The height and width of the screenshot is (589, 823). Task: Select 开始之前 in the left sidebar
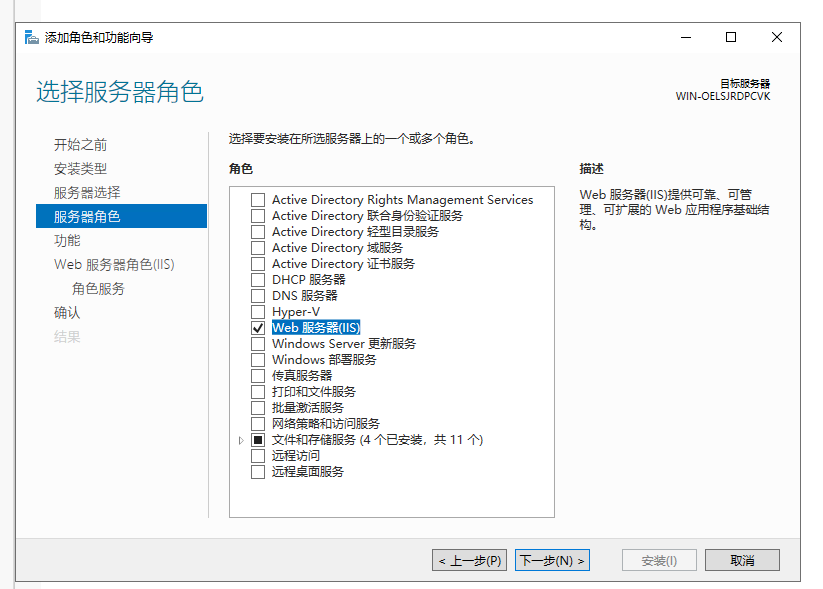pos(81,144)
